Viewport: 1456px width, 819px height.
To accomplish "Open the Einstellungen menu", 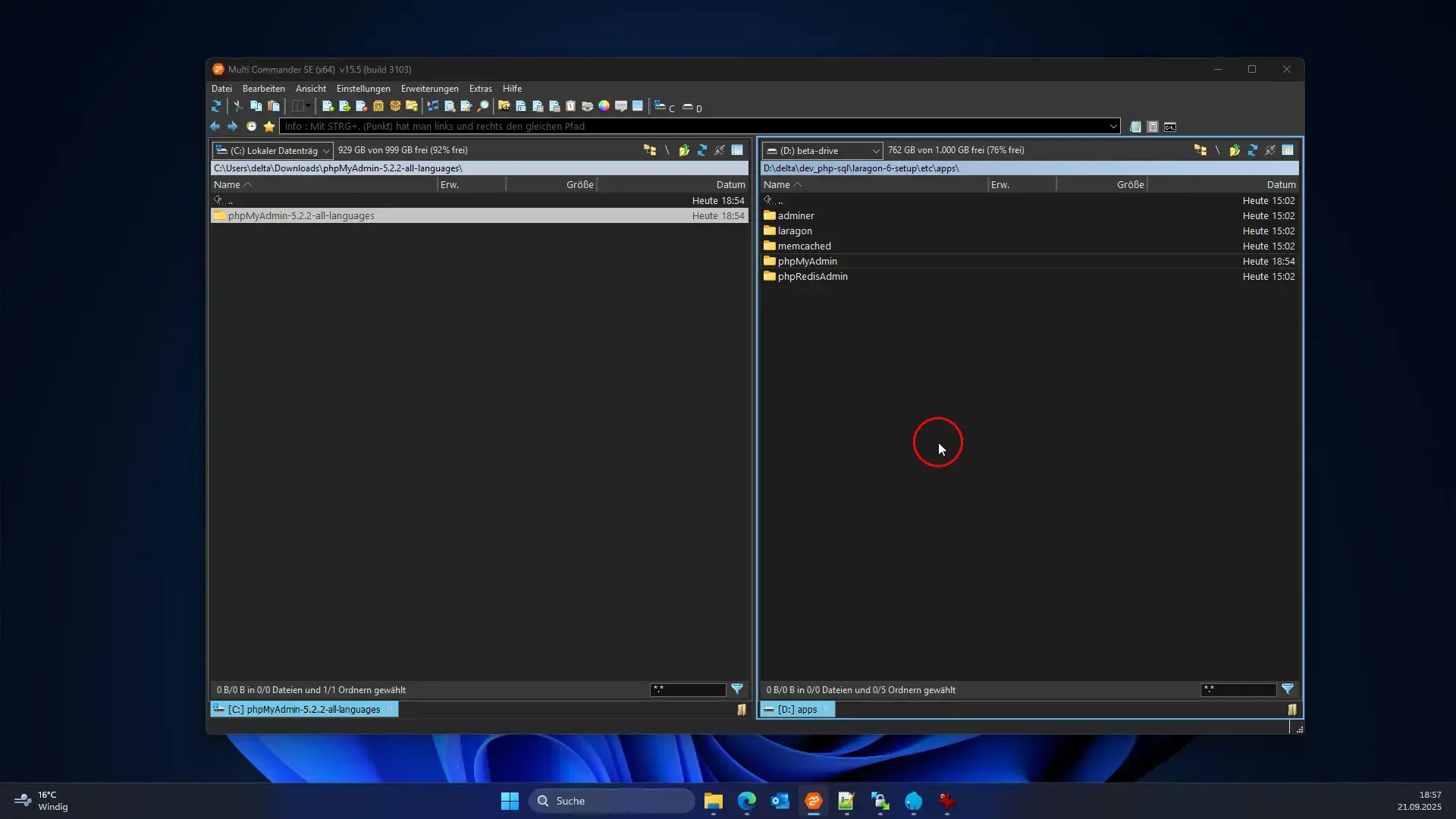I will (x=363, y=89).
